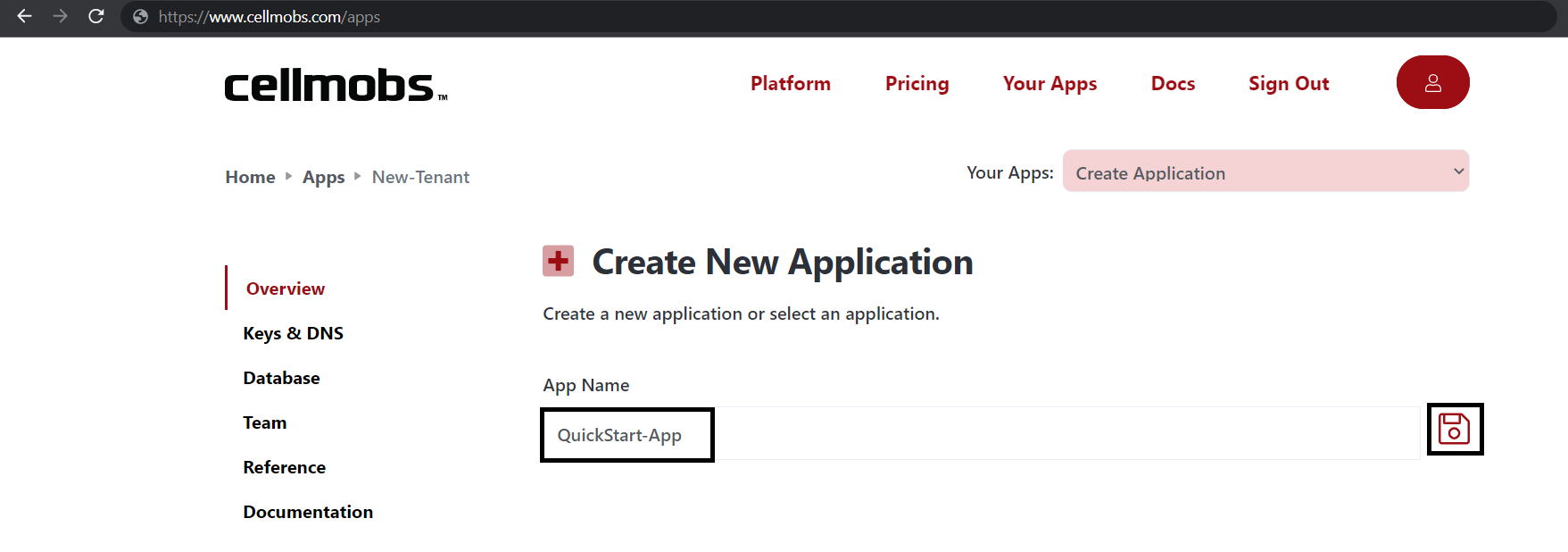Open the Reference section
Viewport: 1568px width, 552px height.
tap(284, 467)
